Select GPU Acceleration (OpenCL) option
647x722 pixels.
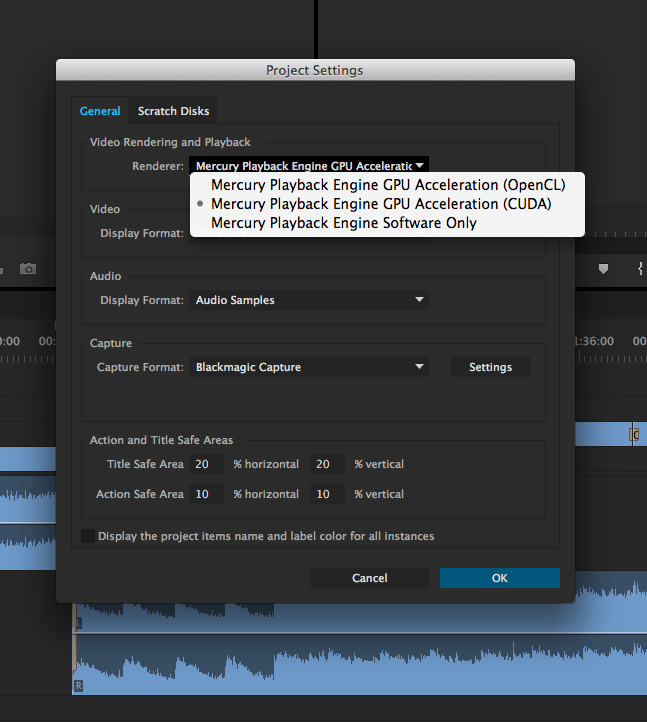(x=388, y=185)
